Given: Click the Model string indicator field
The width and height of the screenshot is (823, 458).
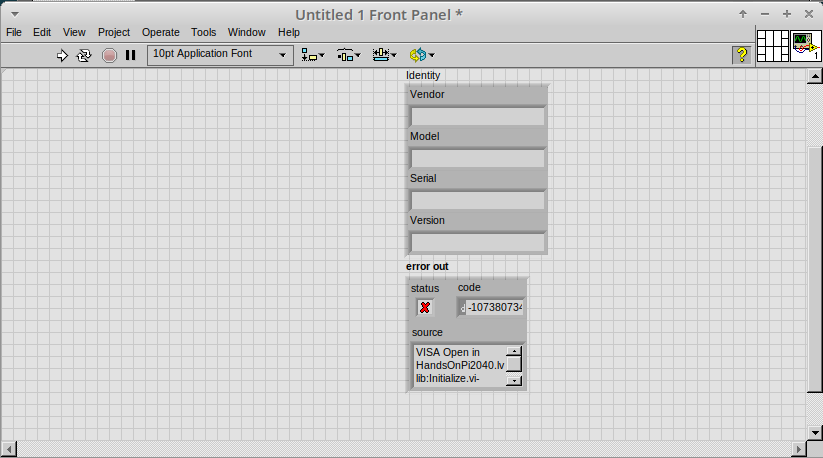Looking at the screenshot, I should coord(478,158).
